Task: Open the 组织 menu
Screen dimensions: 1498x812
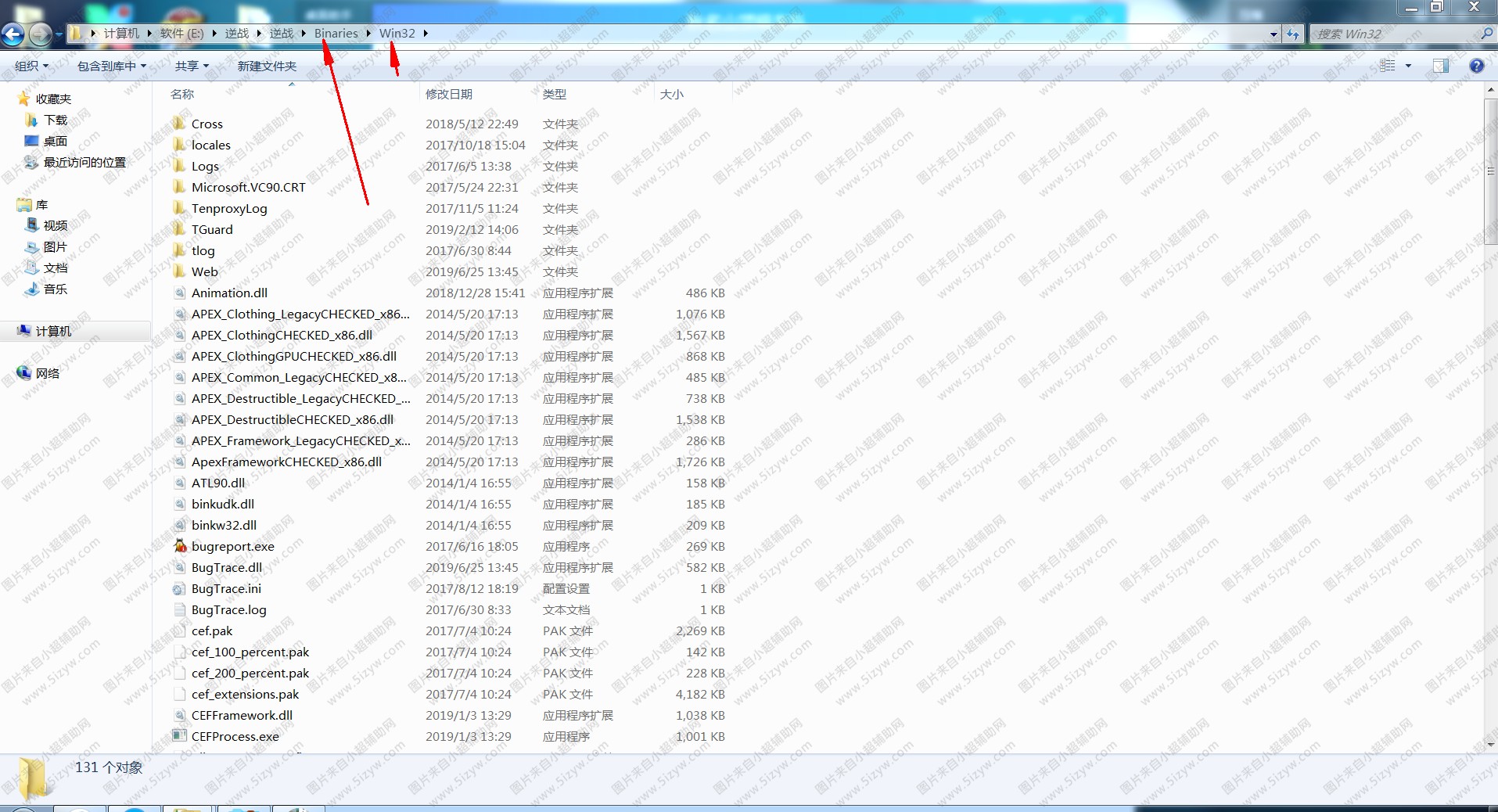Action: (x=31, y=66)
